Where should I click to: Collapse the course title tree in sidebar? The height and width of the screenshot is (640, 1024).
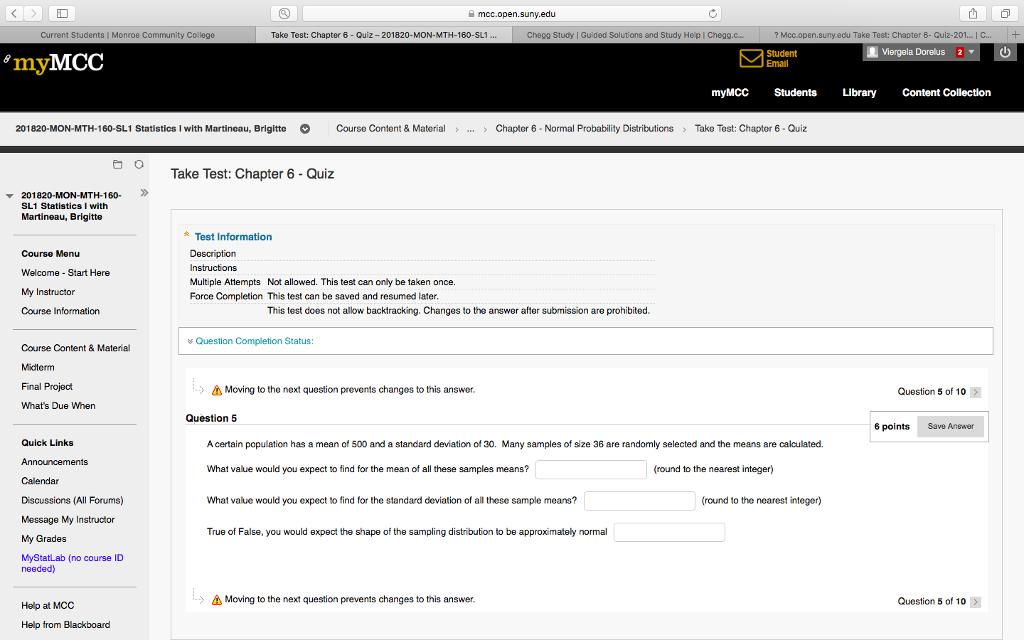[9, 195]
